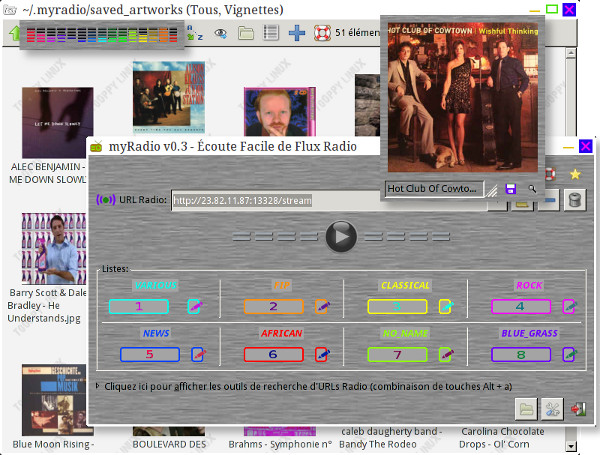Click the exit door icon in myRadio
Screen dimensions: 600x455
[577, 408]
